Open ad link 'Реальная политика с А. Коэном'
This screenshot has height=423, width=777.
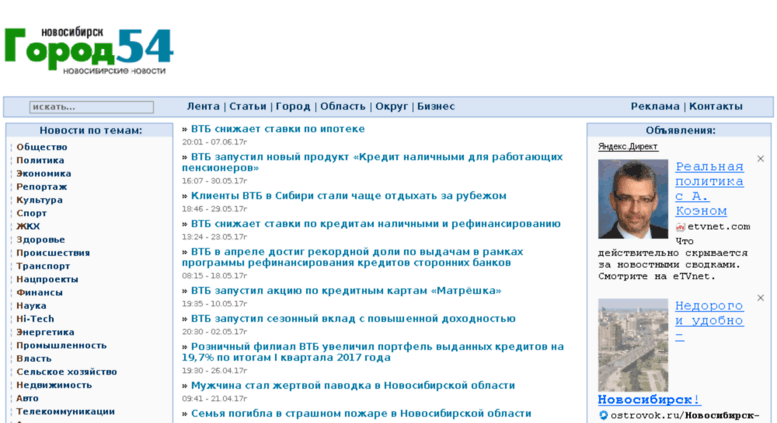click(x=710, y=189)
